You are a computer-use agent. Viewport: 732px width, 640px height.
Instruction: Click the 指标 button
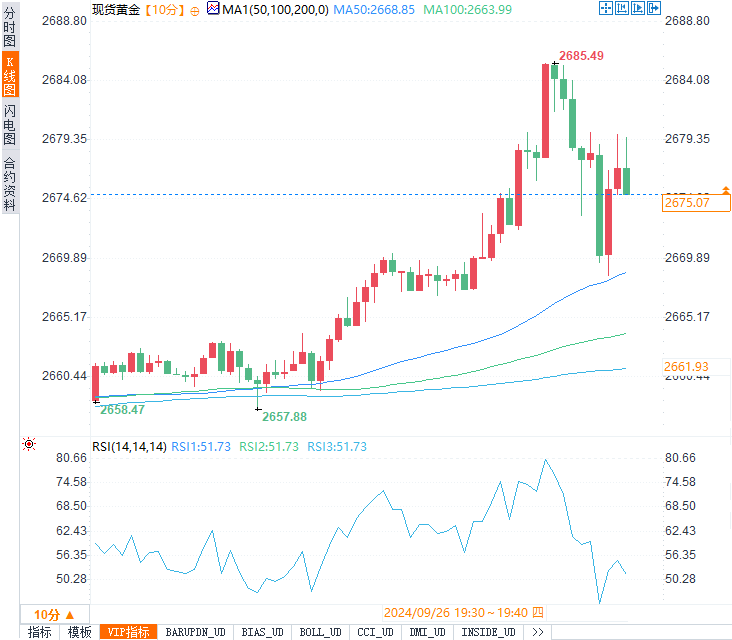point(40,632)
